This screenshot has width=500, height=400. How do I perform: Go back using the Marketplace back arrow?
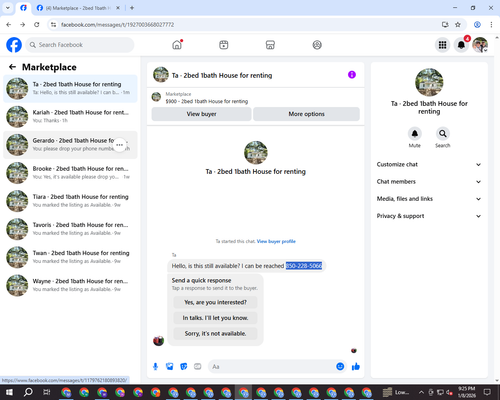click(x=12, y=67)
